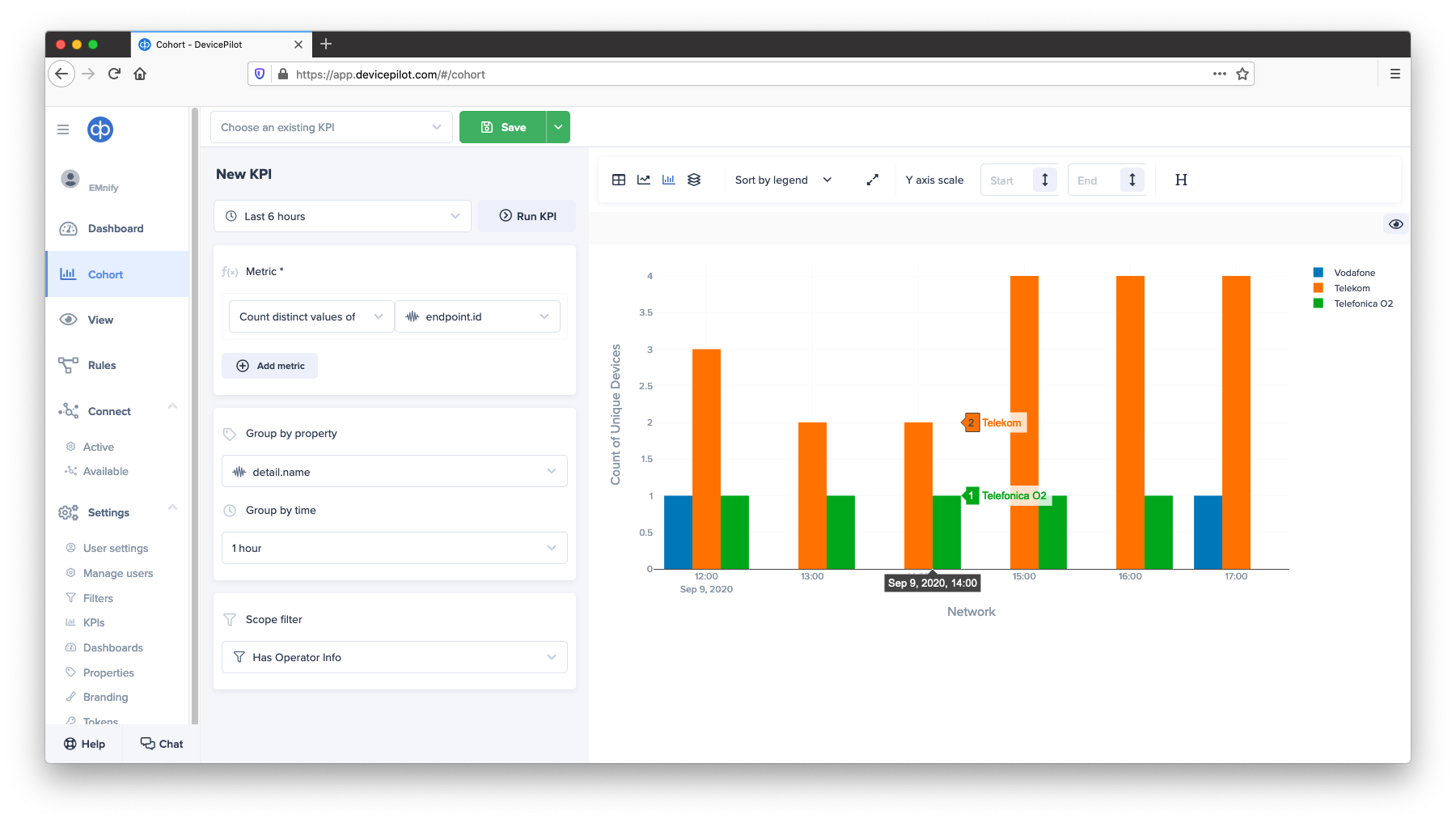
Task: Open Has Operator Info filter dropdown
Action: point(395,657)
